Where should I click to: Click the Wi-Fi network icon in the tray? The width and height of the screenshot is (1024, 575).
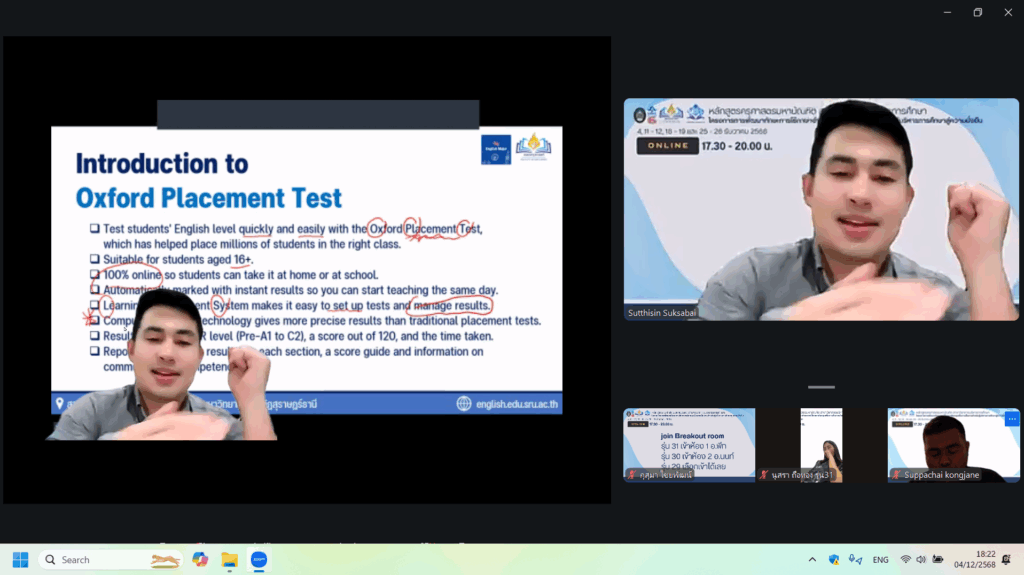[x=906, y=559]
